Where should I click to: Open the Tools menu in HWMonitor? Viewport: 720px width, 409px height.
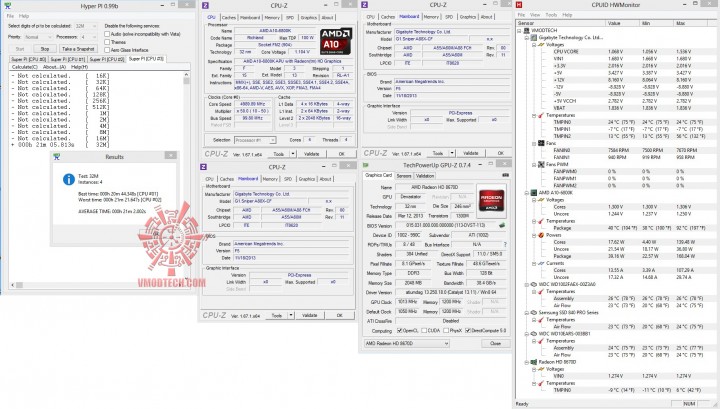pyautogui.click(x=551, y=15)
